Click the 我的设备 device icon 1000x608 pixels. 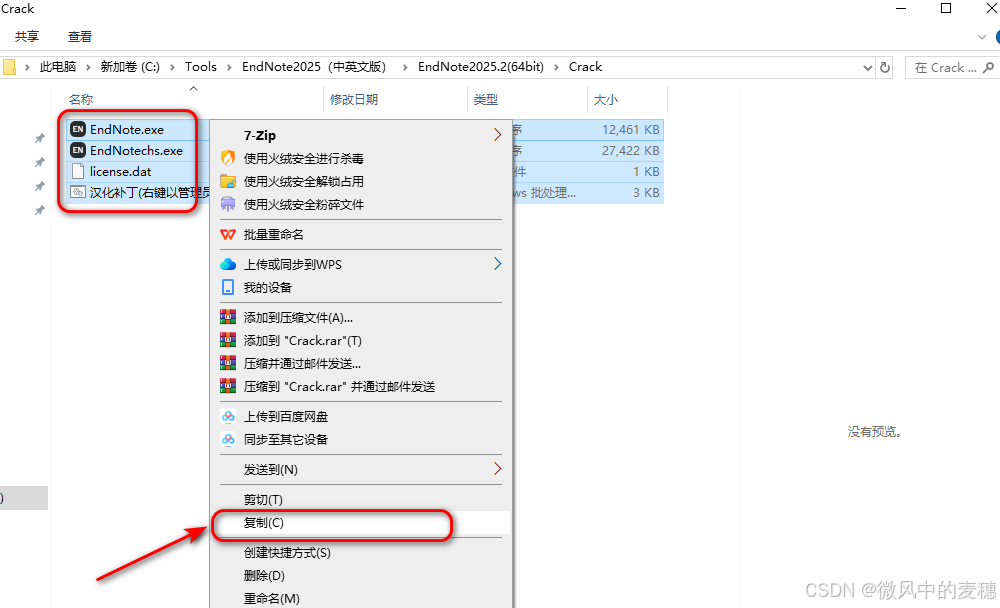[227, 288]
